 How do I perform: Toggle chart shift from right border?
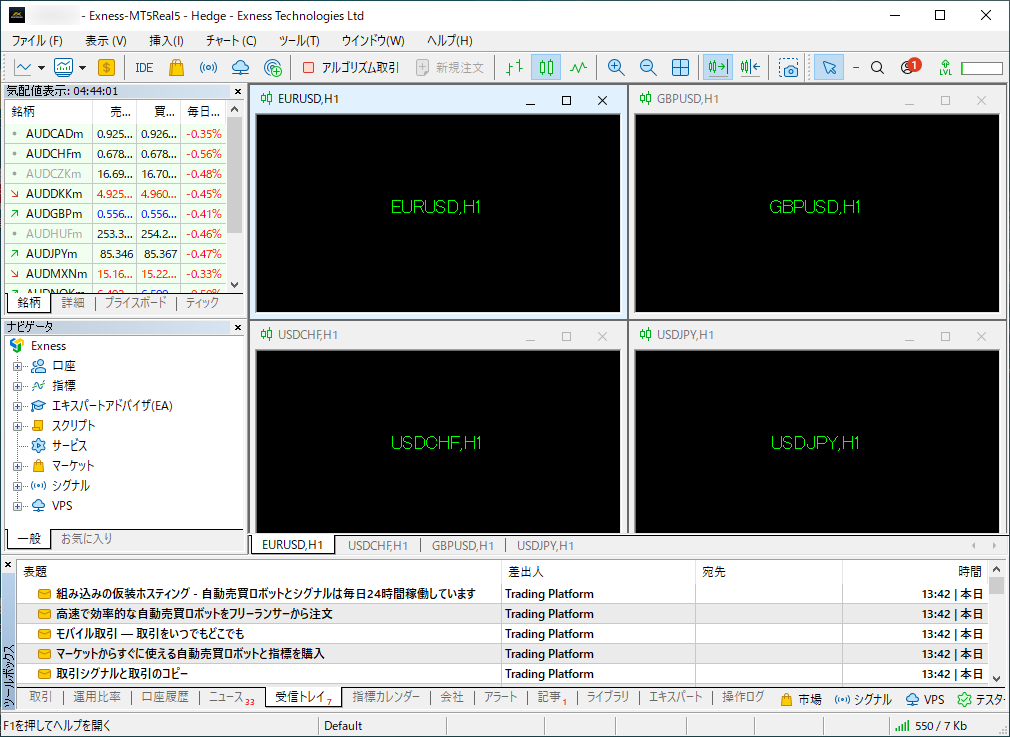750,68
